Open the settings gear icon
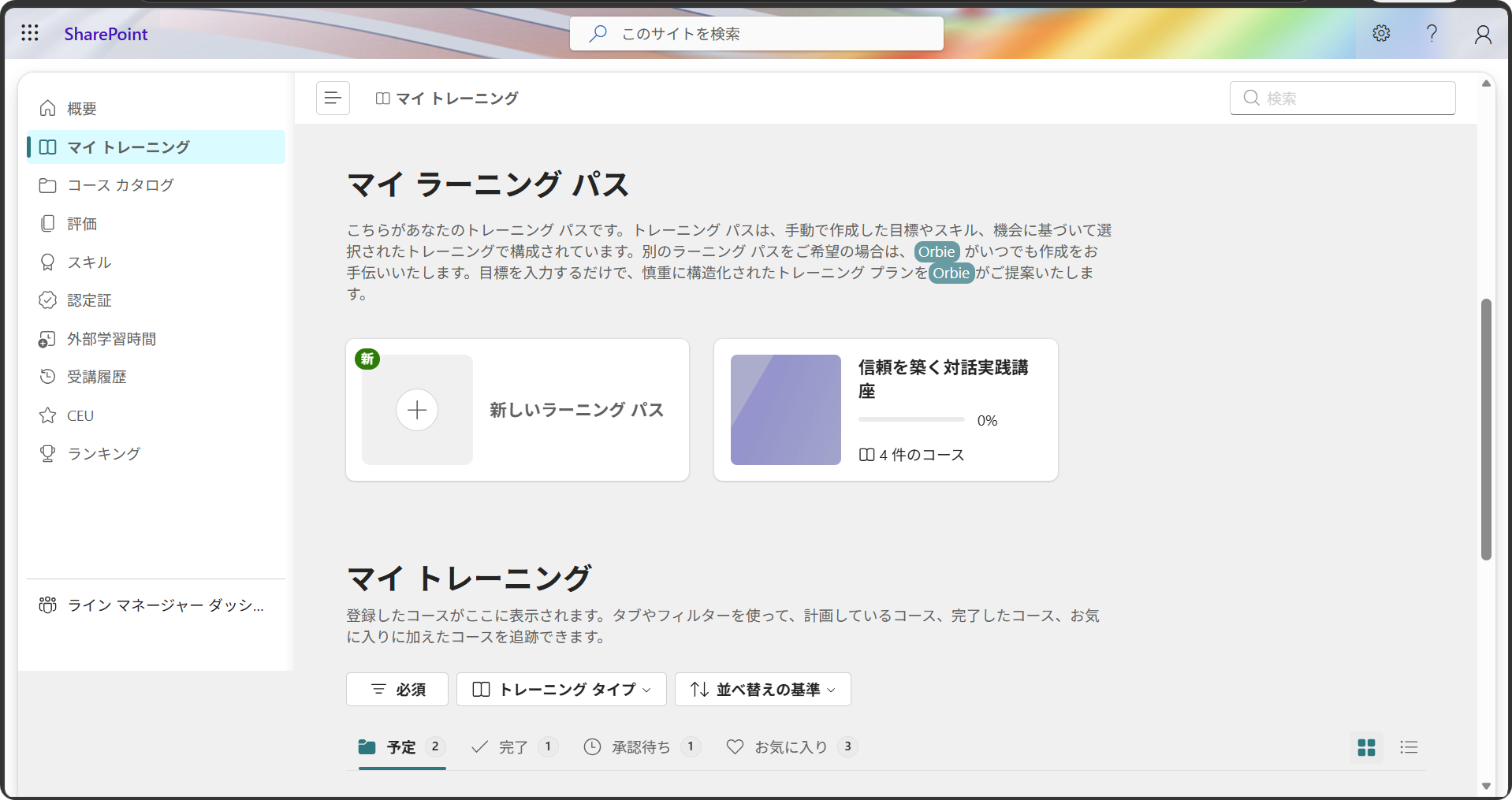The image size is (1512, 800). (x=1381, y=33)
